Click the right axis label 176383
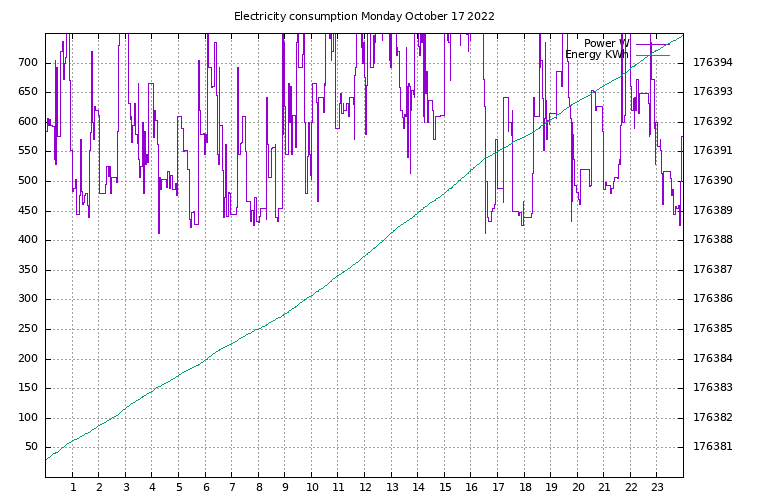This screenshot has height=500, width=768. tap(713, 388)
